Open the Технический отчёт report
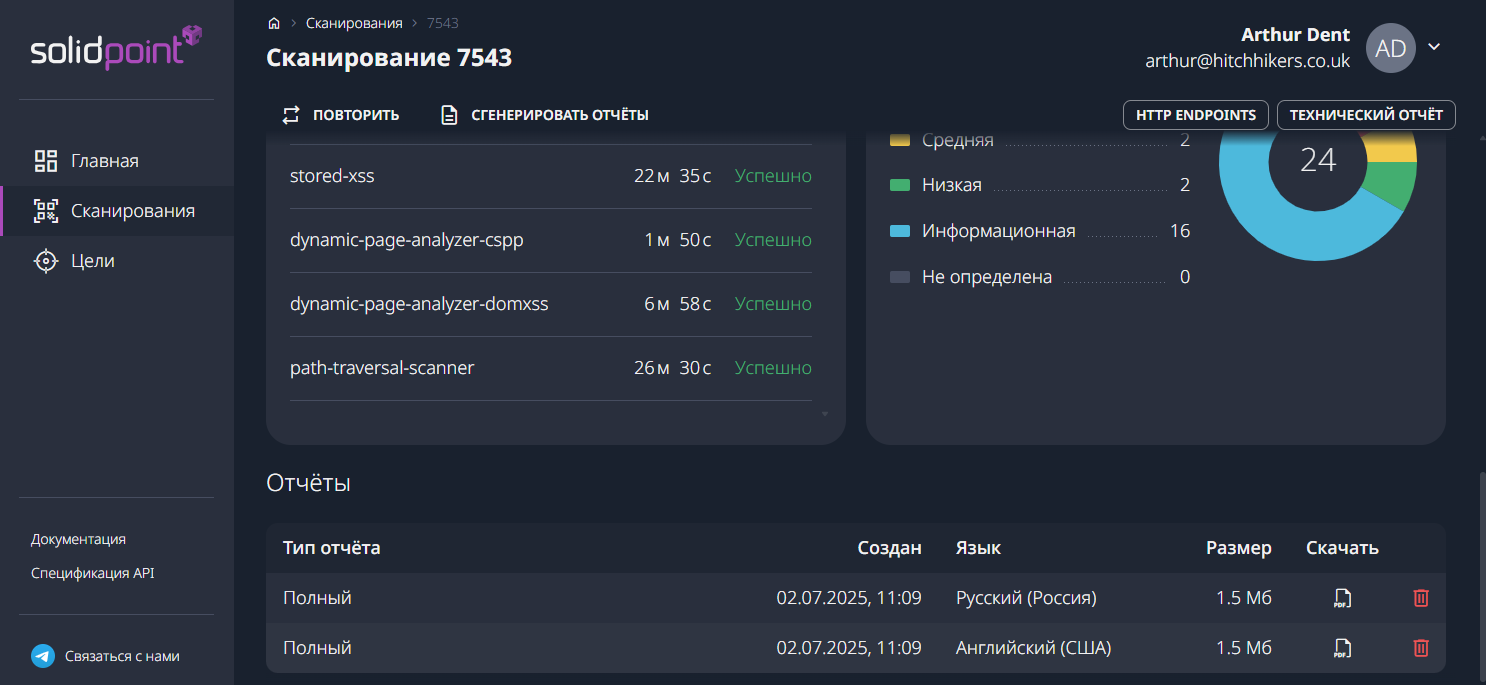Viewport: 1486px width, 685px height. 1366,114
